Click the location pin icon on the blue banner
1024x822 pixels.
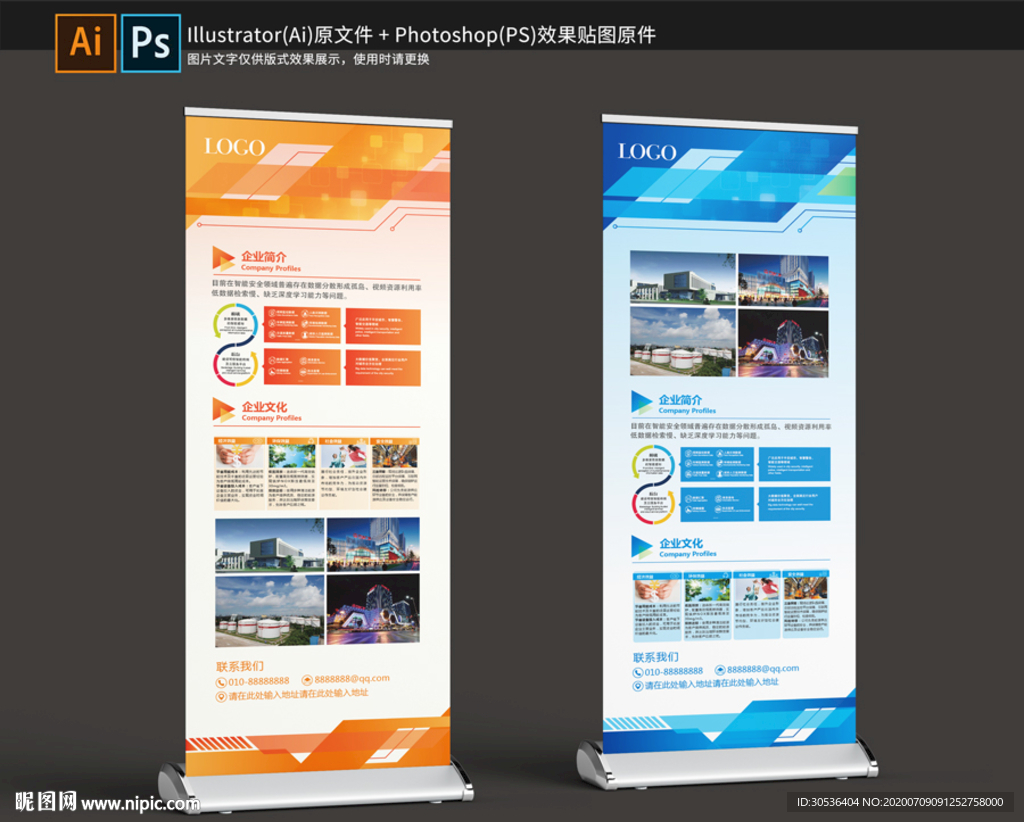click(x=637, y=686)
